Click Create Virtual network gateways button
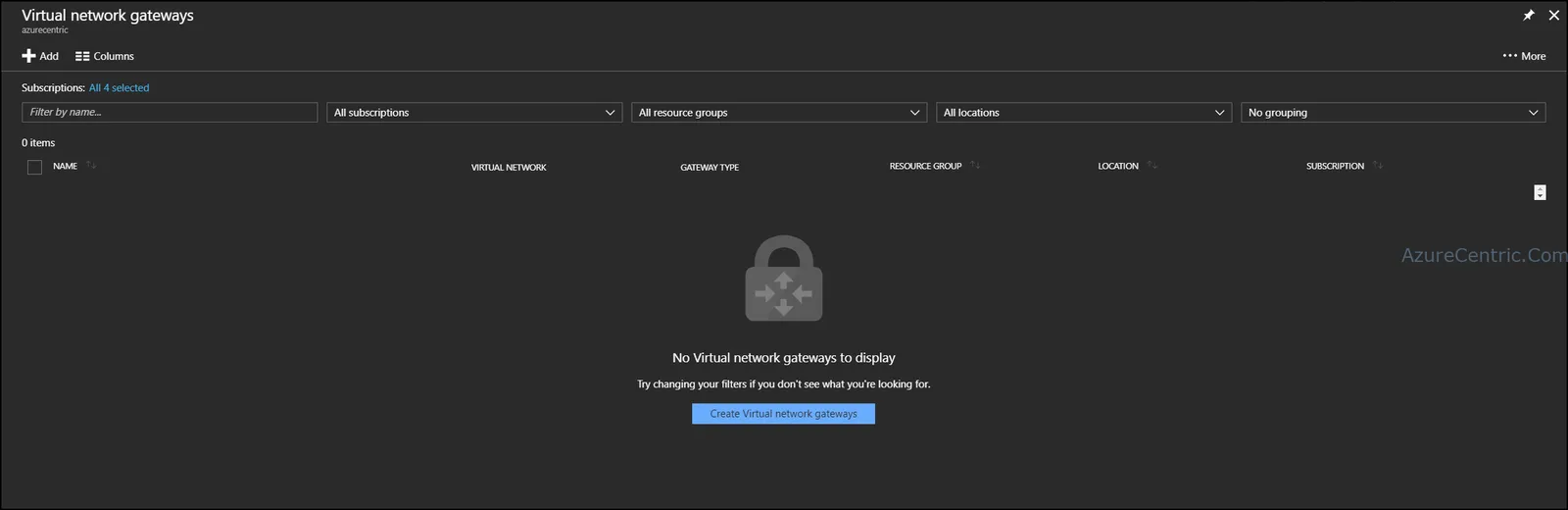 [x=783, y=414]
